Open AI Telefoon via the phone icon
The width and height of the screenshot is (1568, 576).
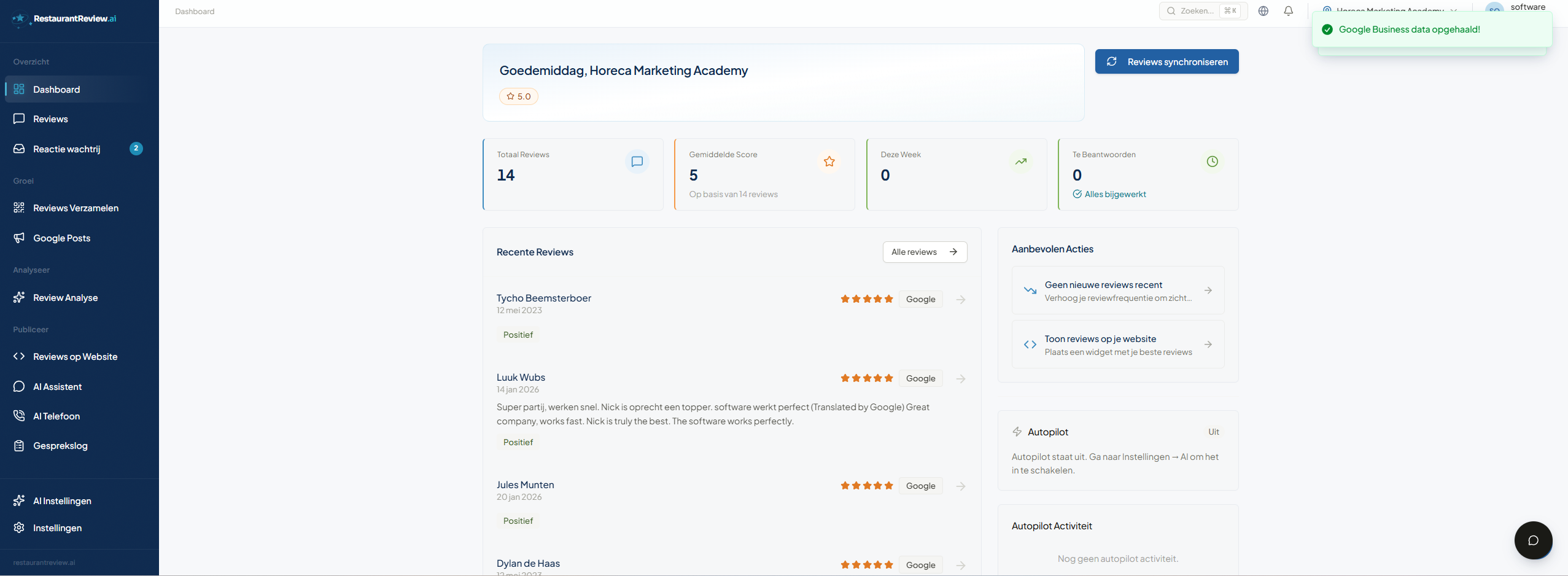pyautogui.click(x=19, y=416)
